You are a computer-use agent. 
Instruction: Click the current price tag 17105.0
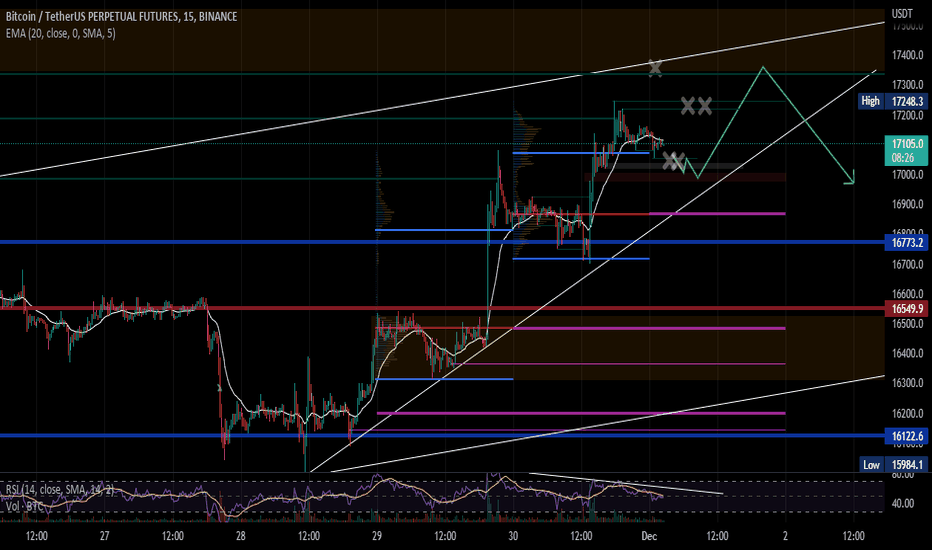(907, 144)
